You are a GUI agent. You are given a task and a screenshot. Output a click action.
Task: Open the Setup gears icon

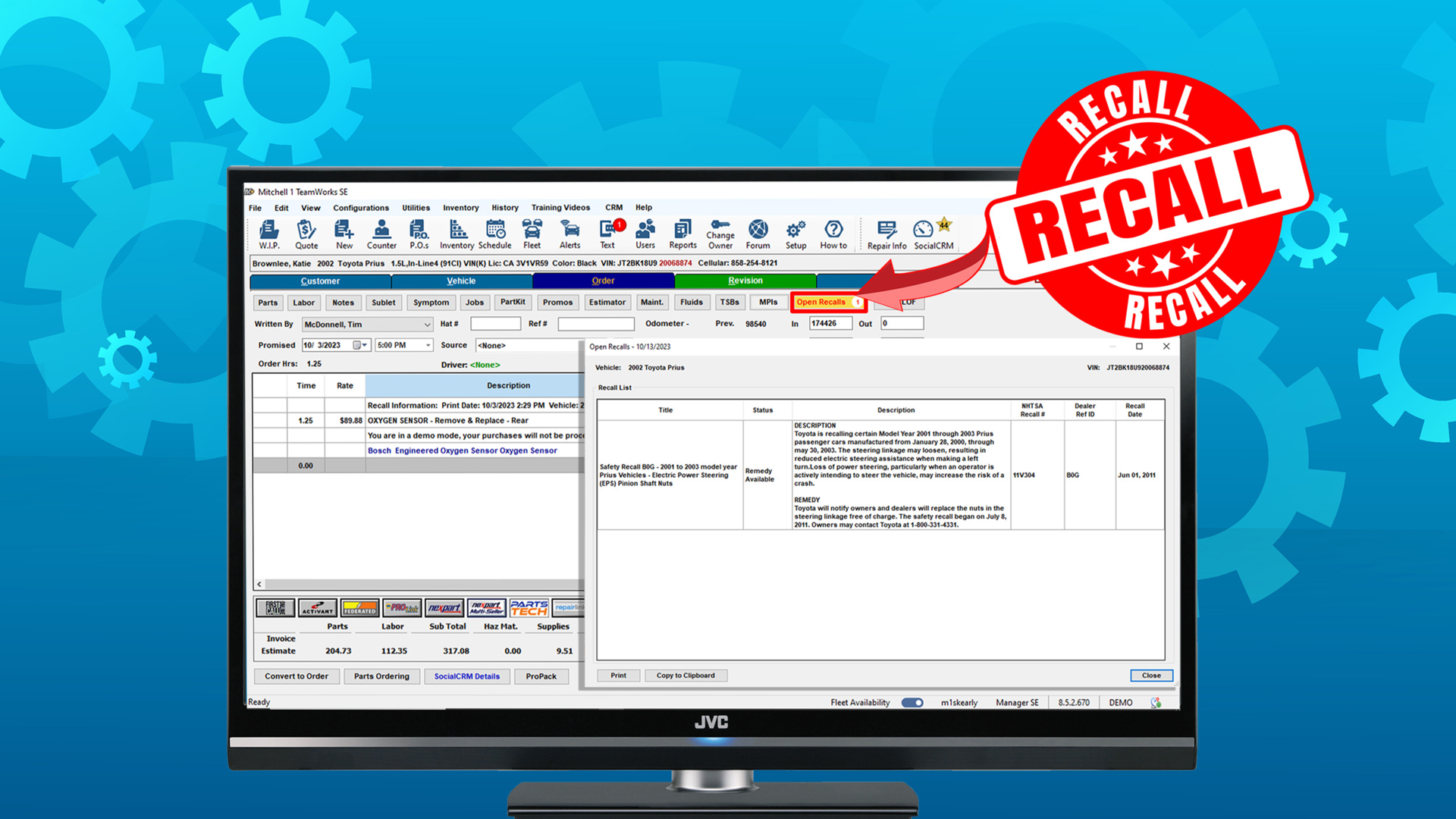point(795,234)
